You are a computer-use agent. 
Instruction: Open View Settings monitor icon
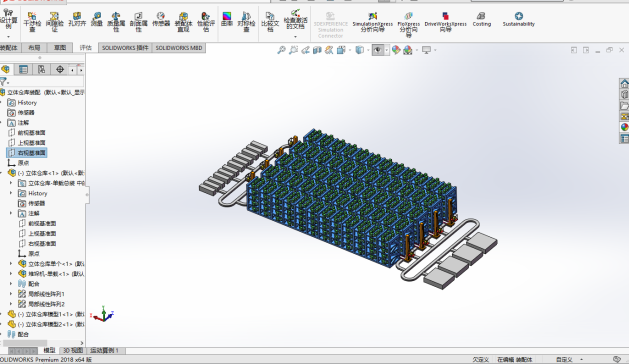426,50
